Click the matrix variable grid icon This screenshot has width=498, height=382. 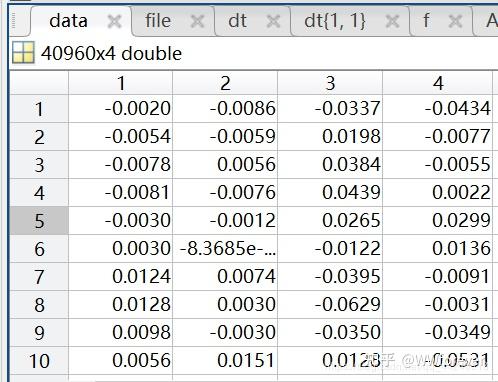(x=23, y=53)
